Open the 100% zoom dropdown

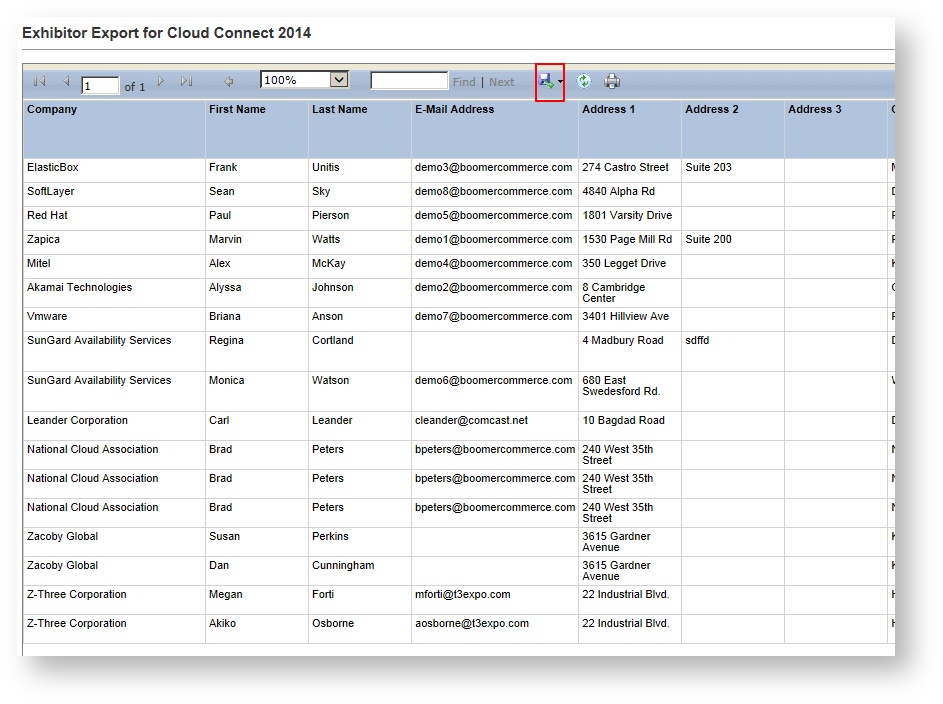coord(304,79)
